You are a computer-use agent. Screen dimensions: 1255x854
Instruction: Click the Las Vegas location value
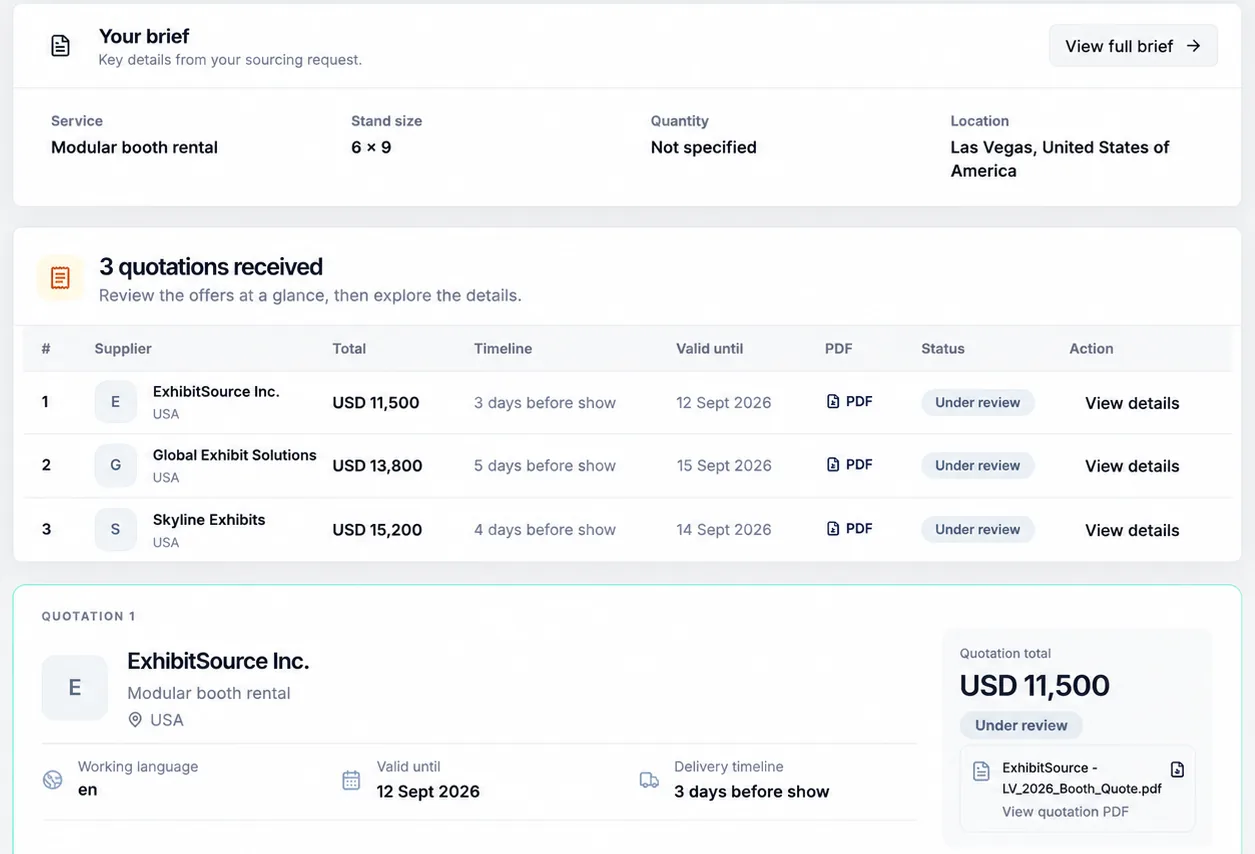(x=1060, y=159)
